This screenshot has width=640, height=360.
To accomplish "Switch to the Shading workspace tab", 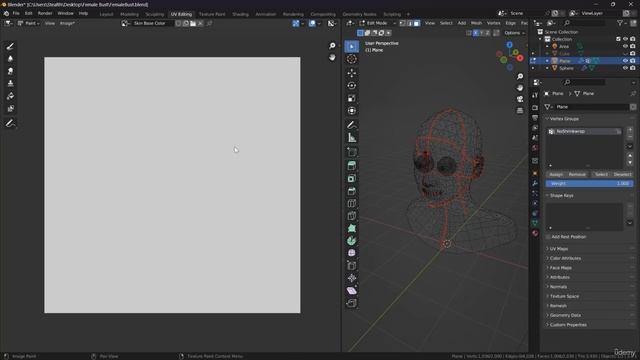I will click(240, 14).
